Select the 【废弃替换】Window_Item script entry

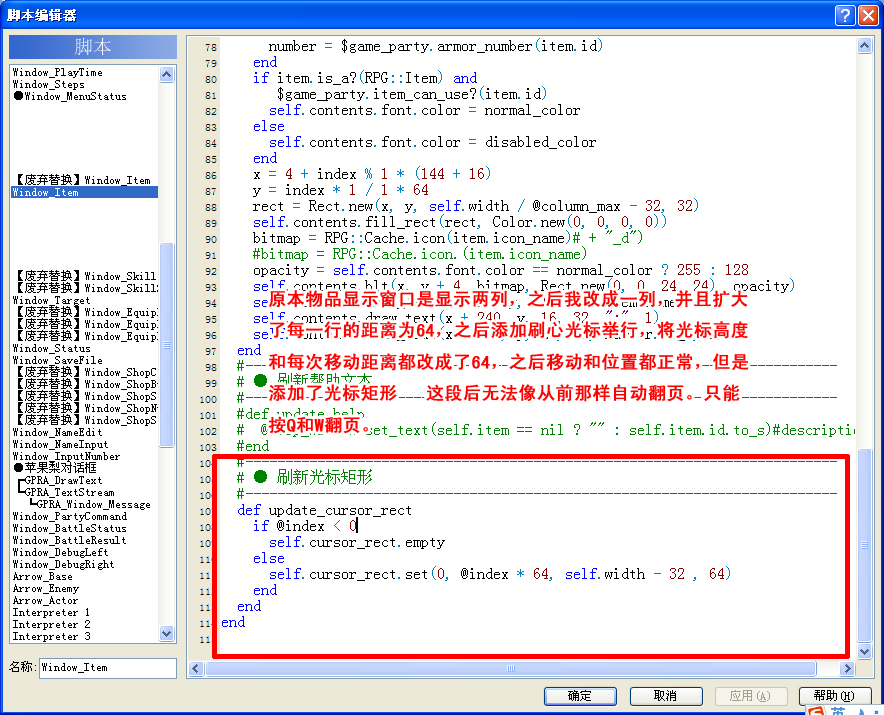pos(82,180)
